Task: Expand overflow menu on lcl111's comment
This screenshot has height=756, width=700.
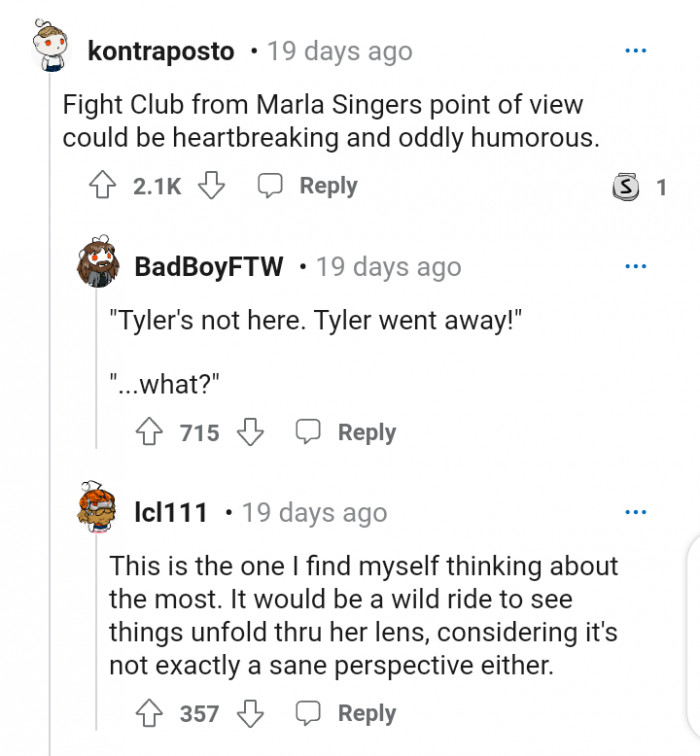Action: [635, 512]
